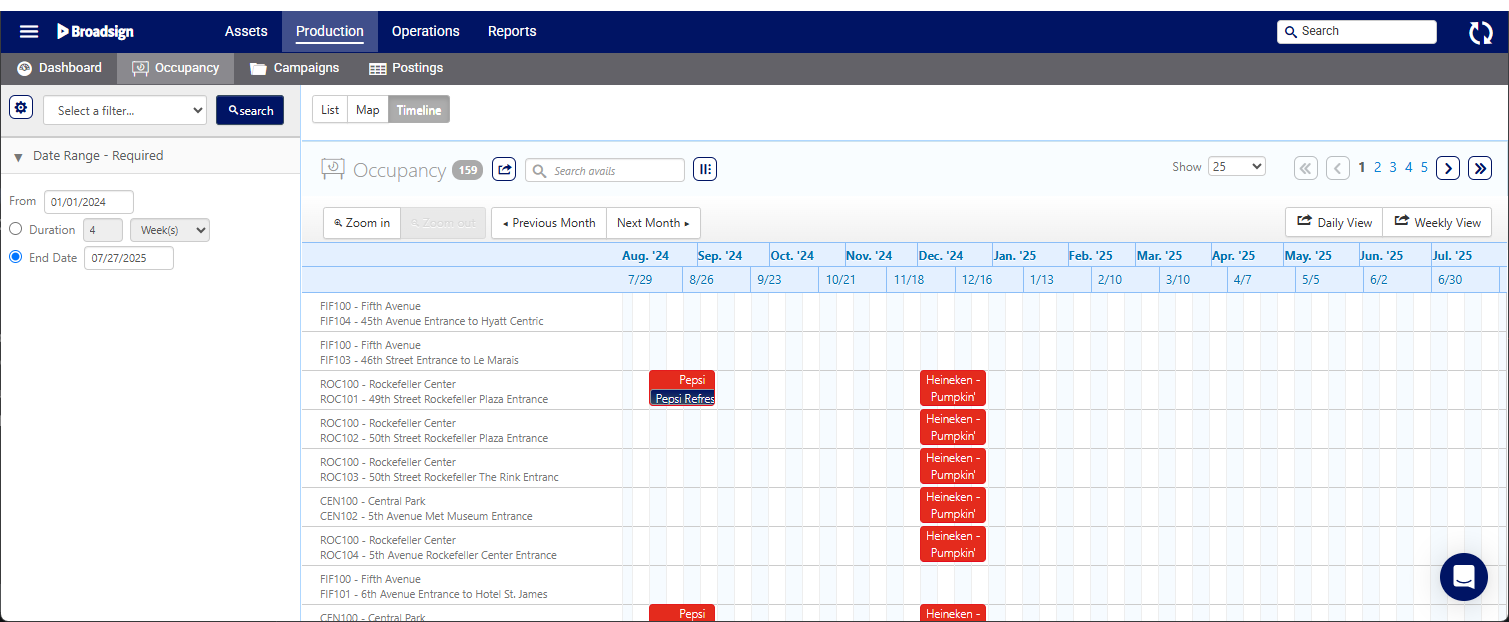Click Zoom out button
Image resolution: width=1509 pixels, height=622 pixels.
pyautogui.click(x=443, y=223)
